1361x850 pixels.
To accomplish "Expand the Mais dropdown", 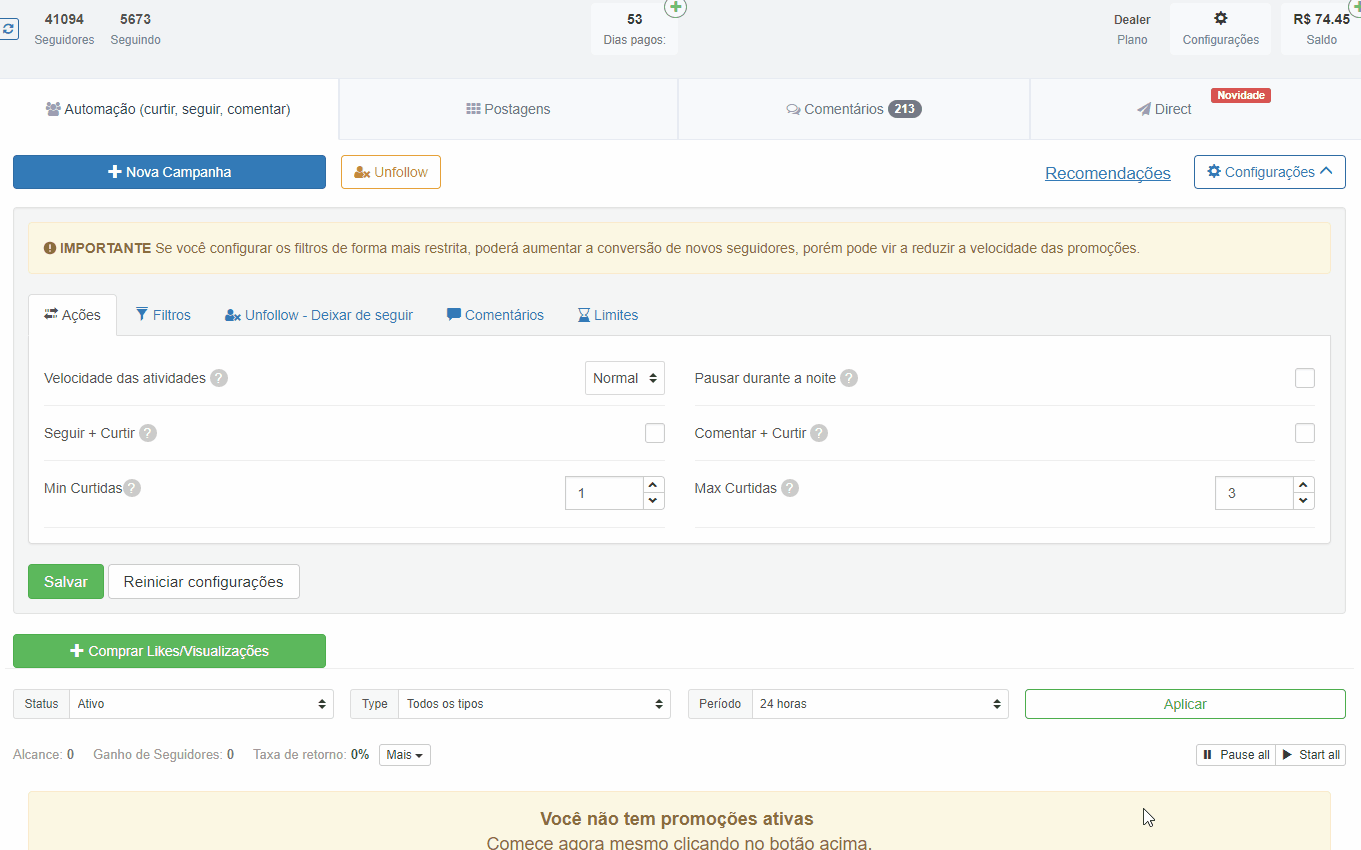I will pos(405,755).
